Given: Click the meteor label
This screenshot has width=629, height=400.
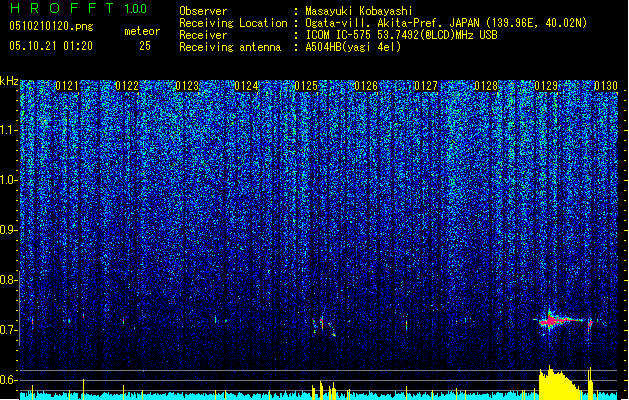Looking at the screenshot, I should coord(142,31).
